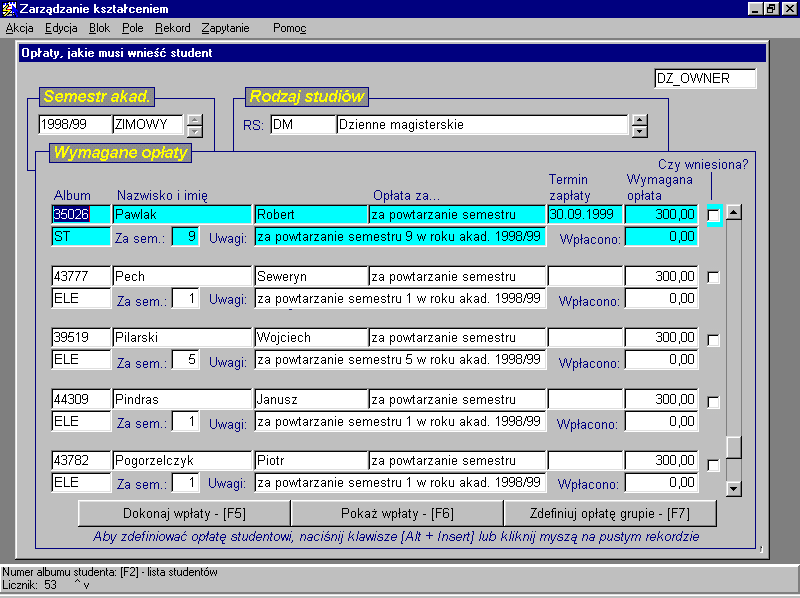Screen dimensions: 800x598
Task: Click the semester number field for Pawlak
Action: click(185, 237)
